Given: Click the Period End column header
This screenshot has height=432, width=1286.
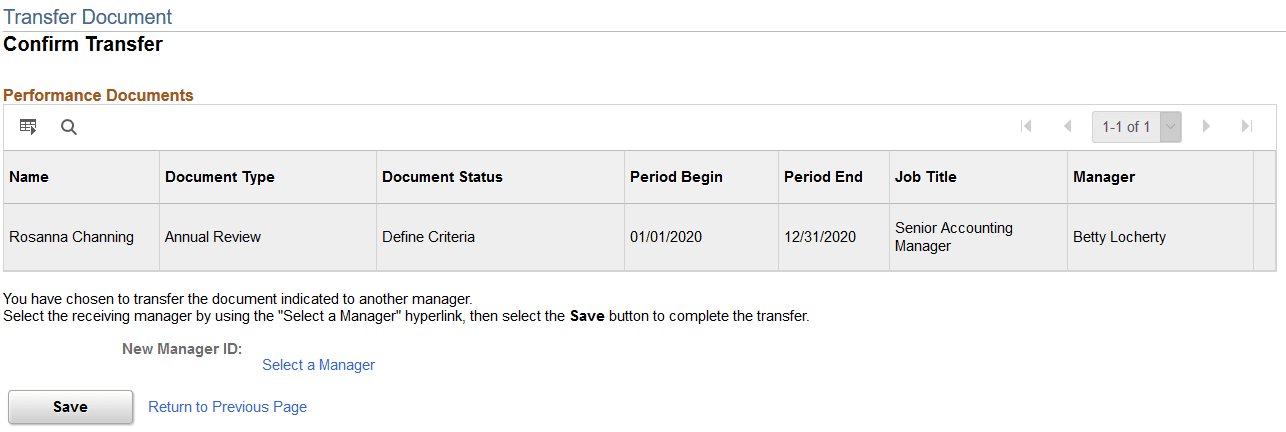Looking at the screenshot, I should click(x=822, y=177).
